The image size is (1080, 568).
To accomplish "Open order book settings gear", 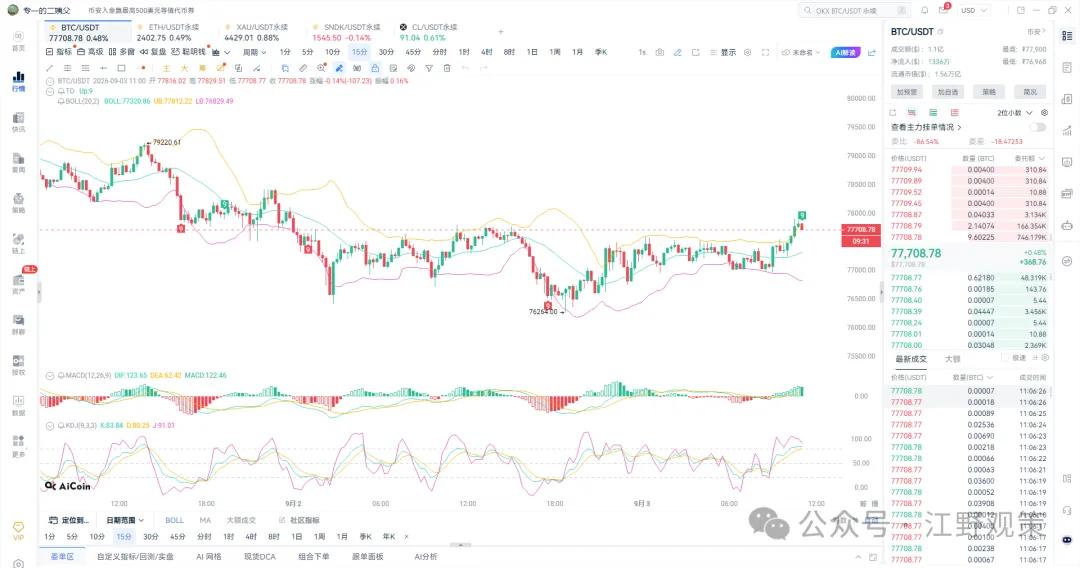I will (1044, 112).
